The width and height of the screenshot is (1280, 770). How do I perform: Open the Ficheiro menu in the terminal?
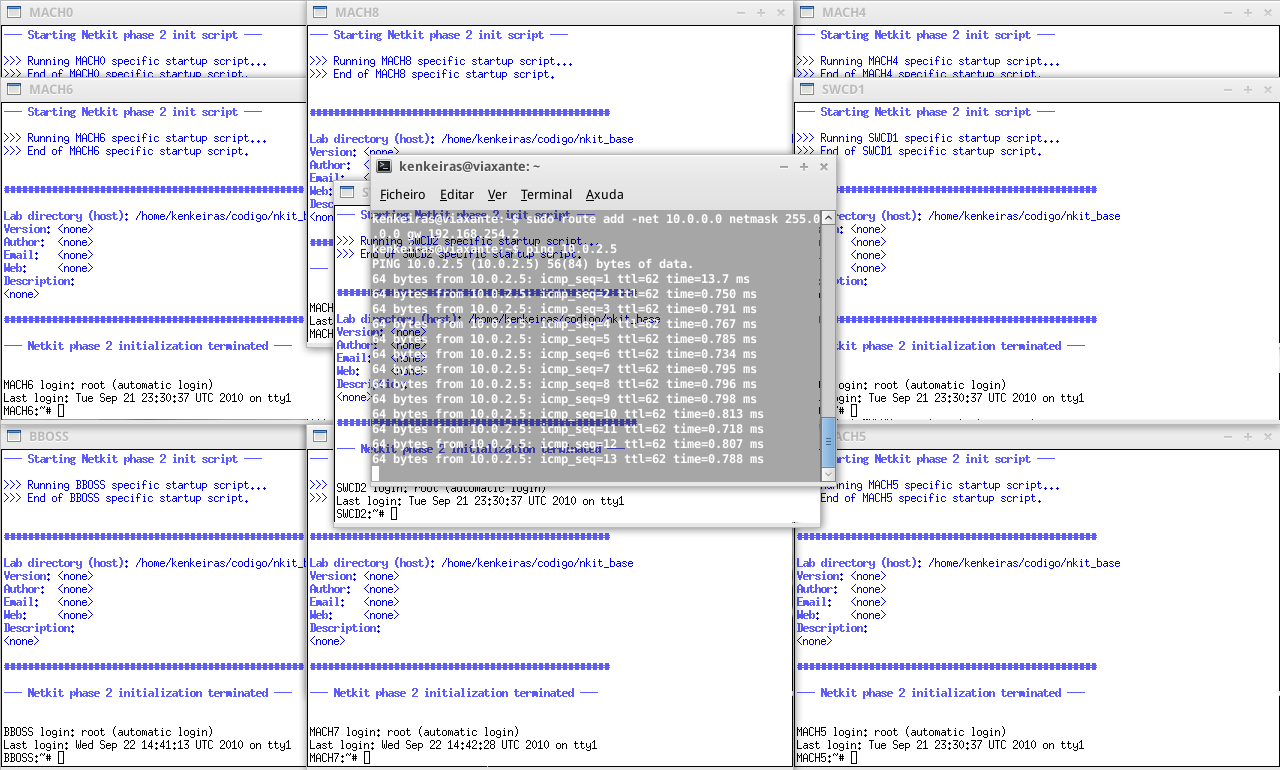[402, 195]
